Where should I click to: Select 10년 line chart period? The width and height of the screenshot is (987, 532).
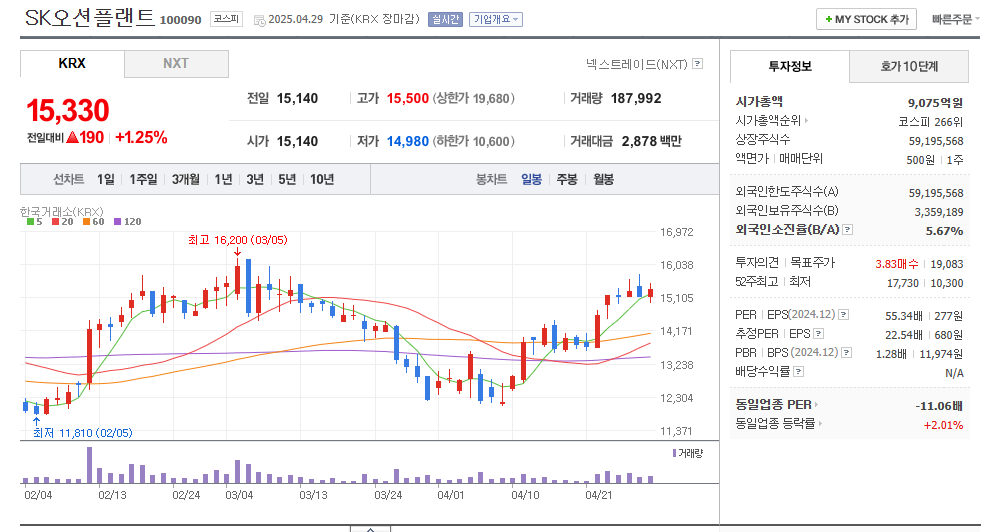point(322,179)
